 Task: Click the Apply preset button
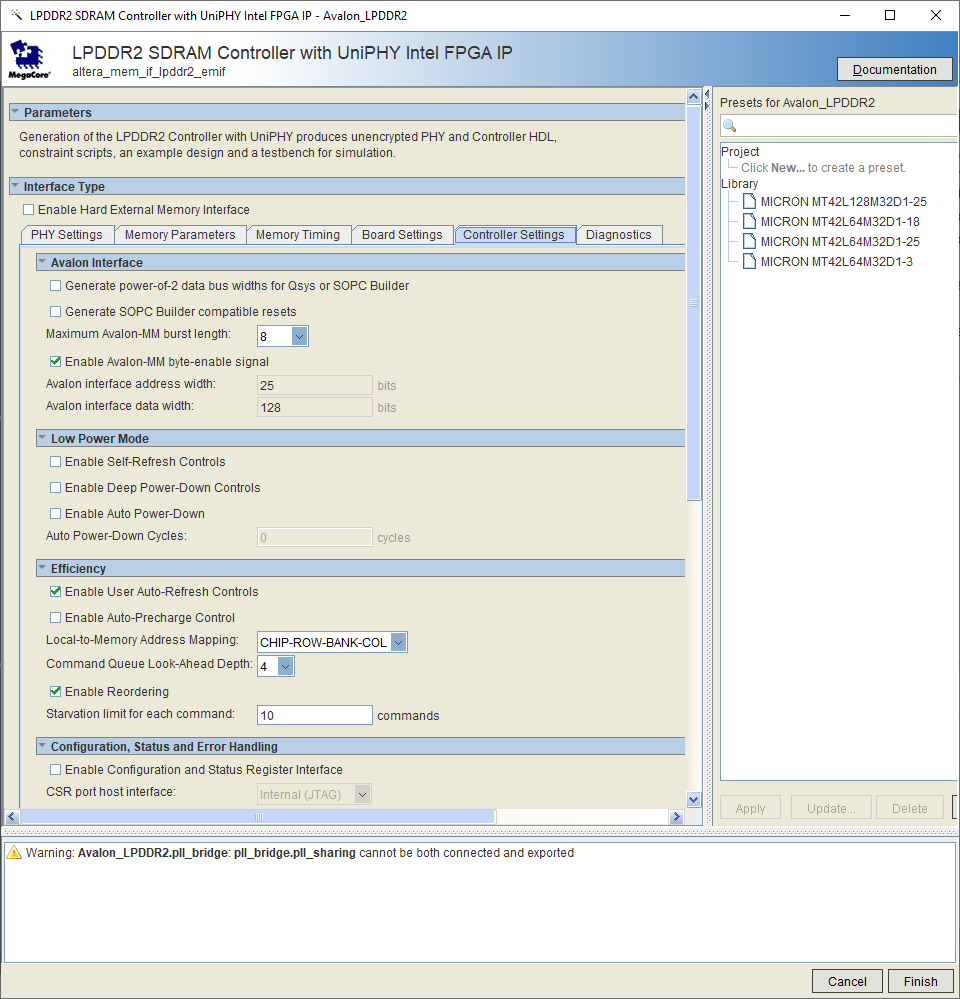750,808
